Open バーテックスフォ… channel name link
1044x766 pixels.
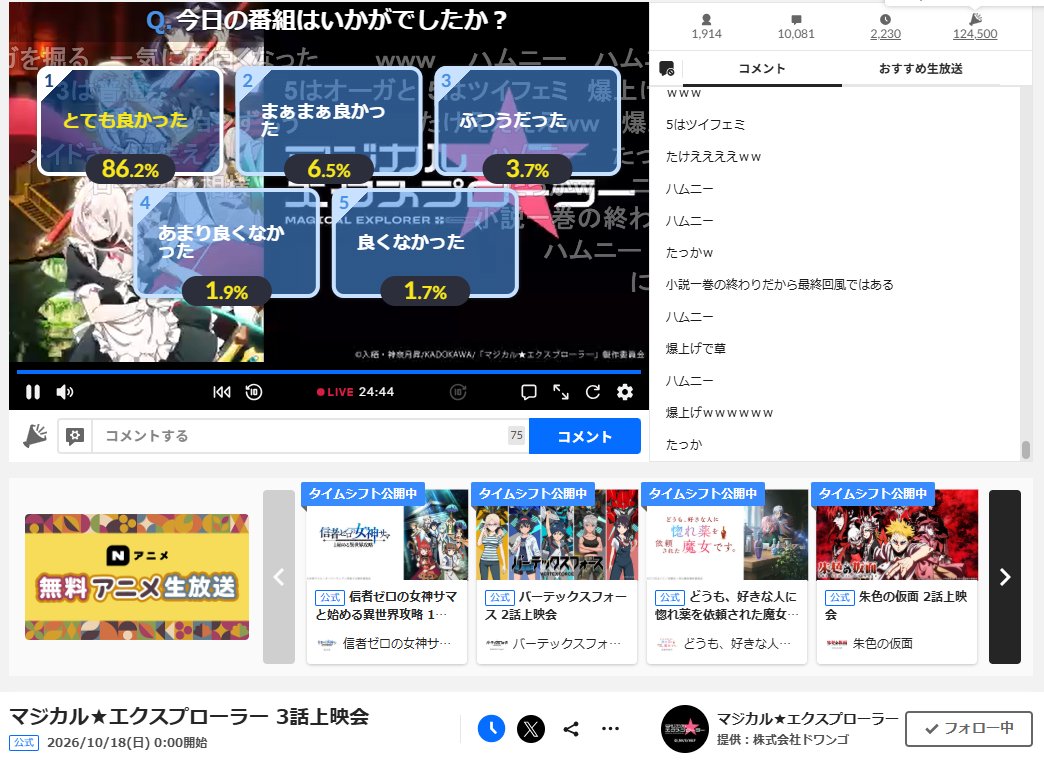click(x=566, y=643)
